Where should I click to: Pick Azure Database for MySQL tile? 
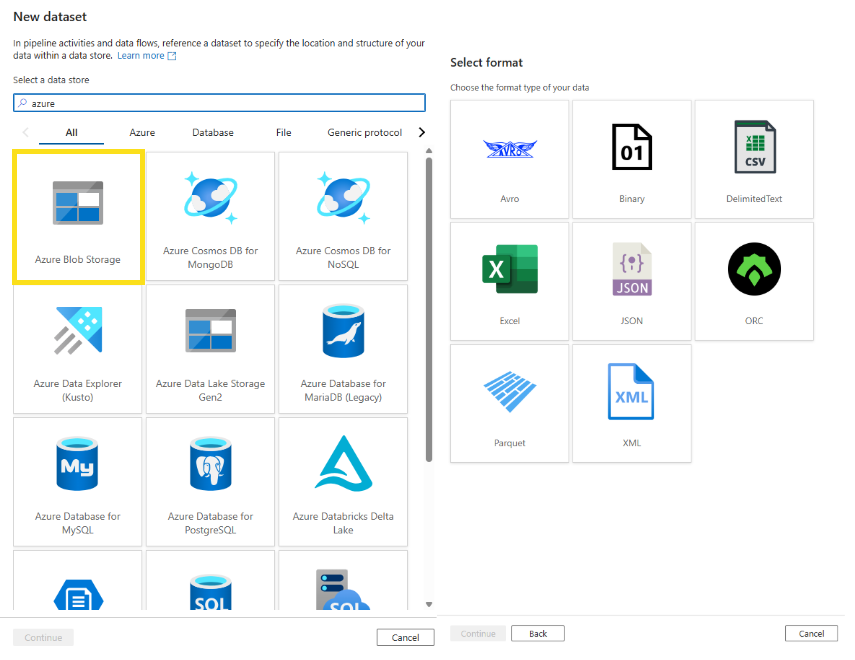pos(77,482)
